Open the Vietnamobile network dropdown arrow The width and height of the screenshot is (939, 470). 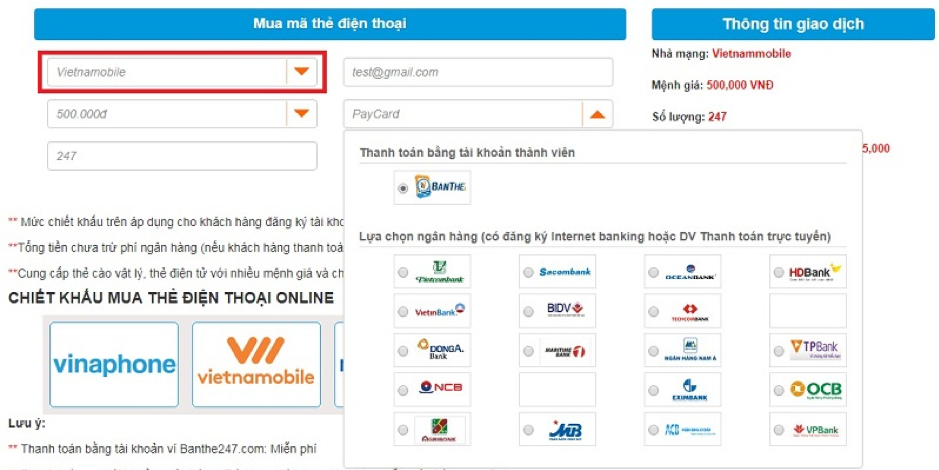click(x=301, y=72)
